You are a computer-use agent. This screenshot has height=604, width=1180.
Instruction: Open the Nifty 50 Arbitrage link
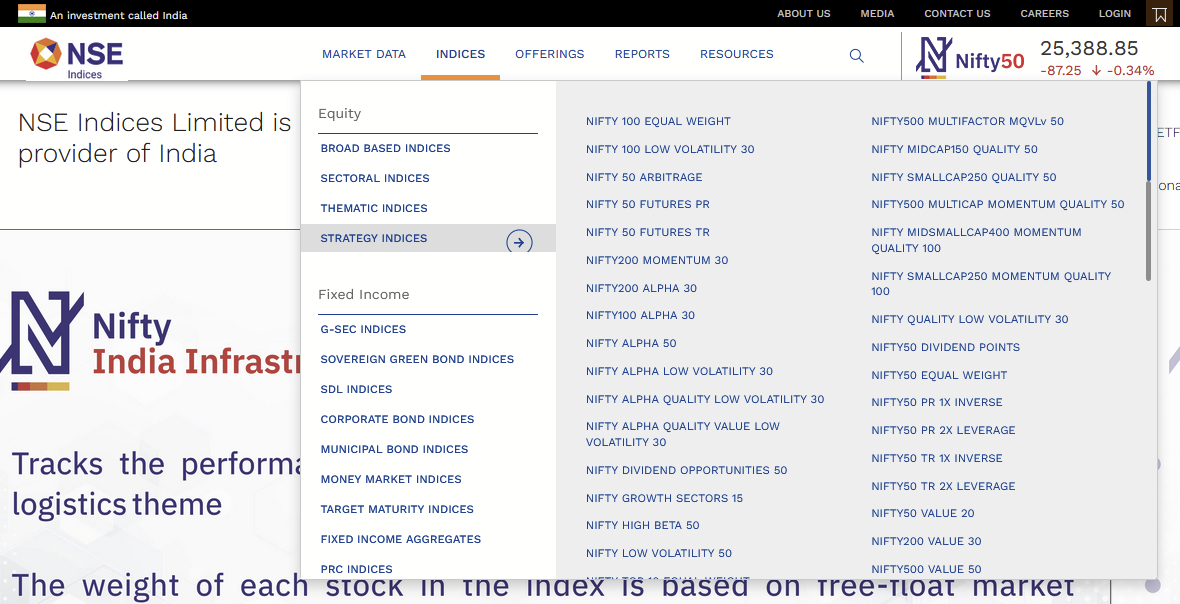[x=644, y=177]
